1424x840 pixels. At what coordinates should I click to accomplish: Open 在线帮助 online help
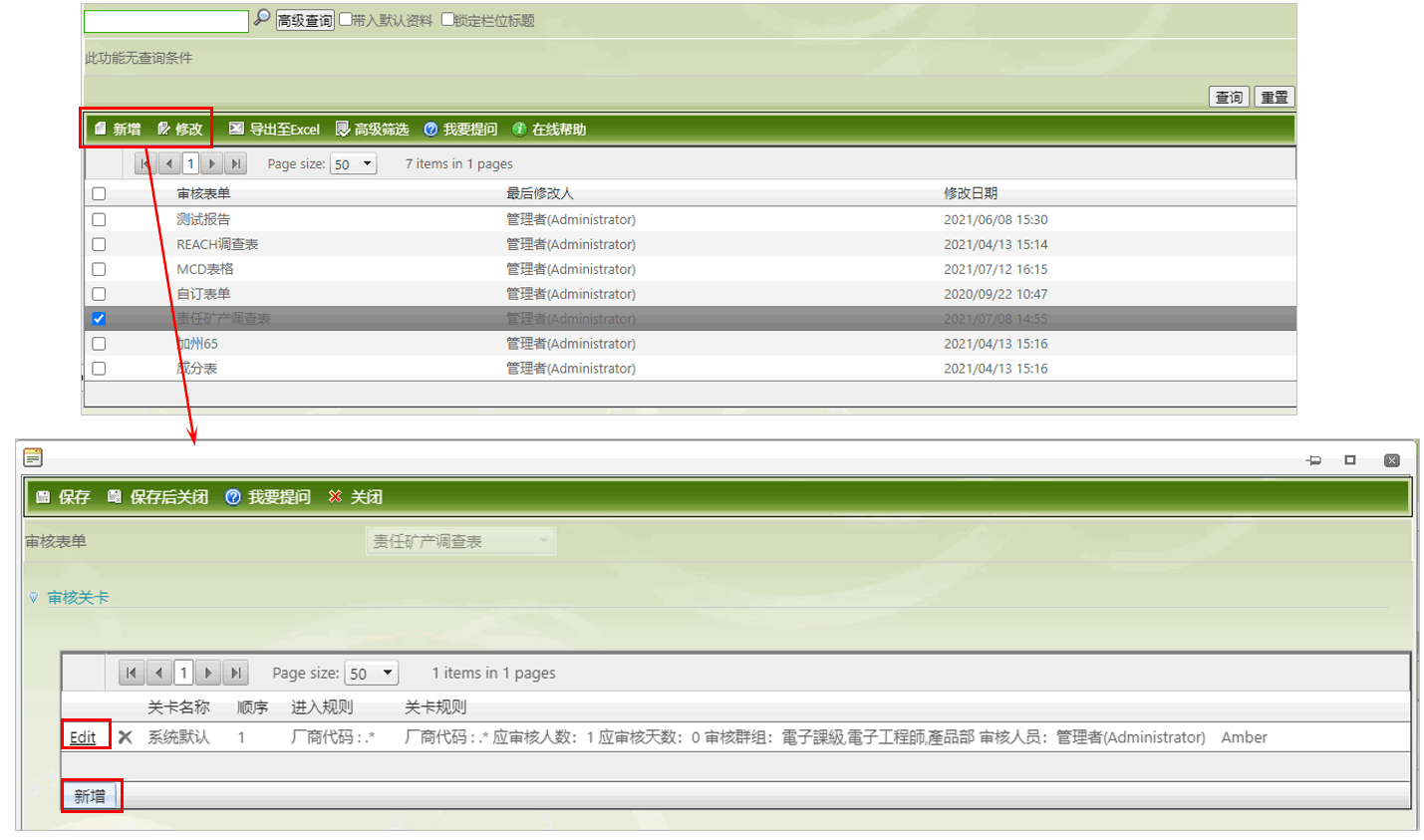549,130
